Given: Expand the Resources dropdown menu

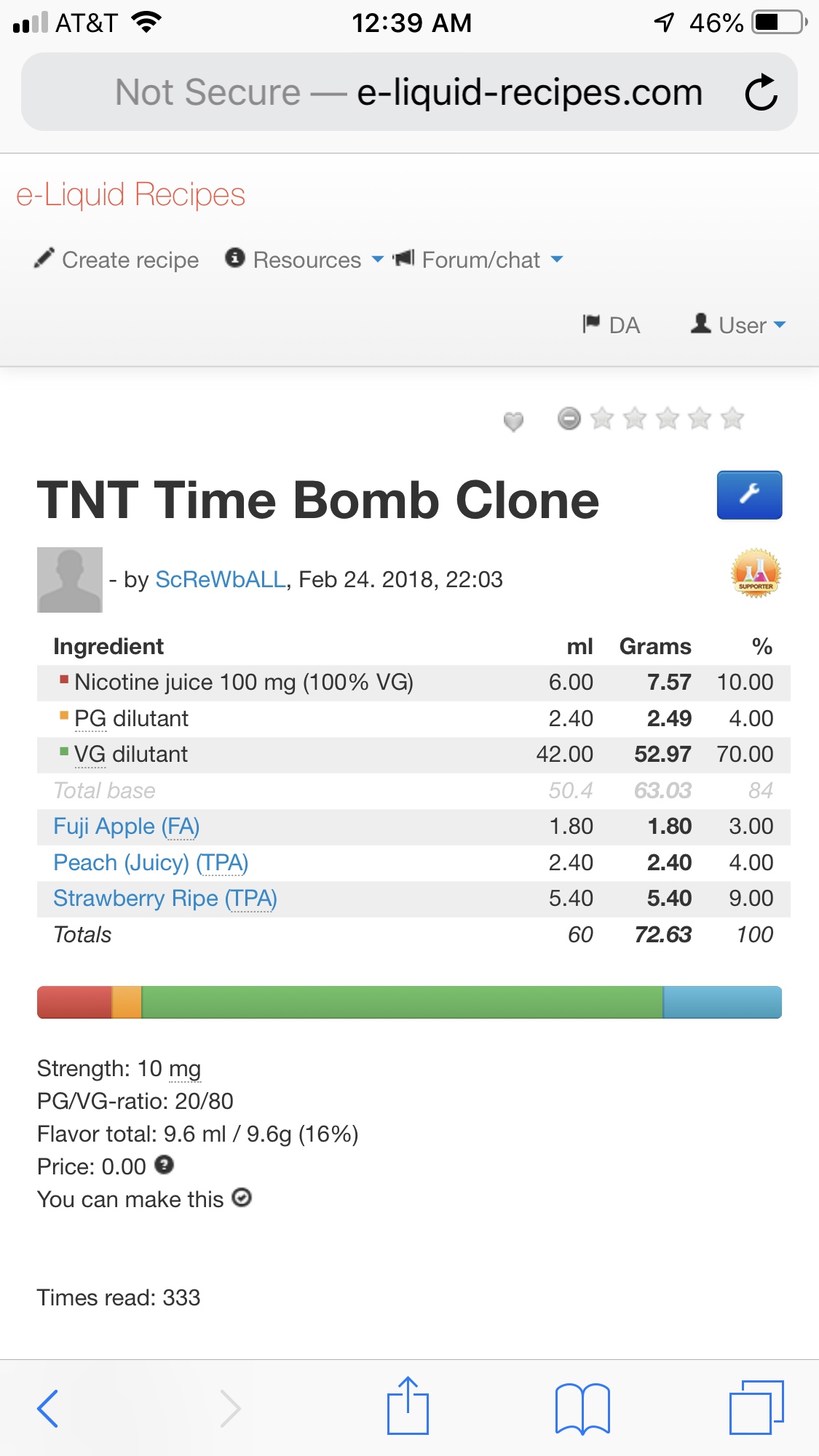Looking at the screenshot, I should click(x=305, y=260).
